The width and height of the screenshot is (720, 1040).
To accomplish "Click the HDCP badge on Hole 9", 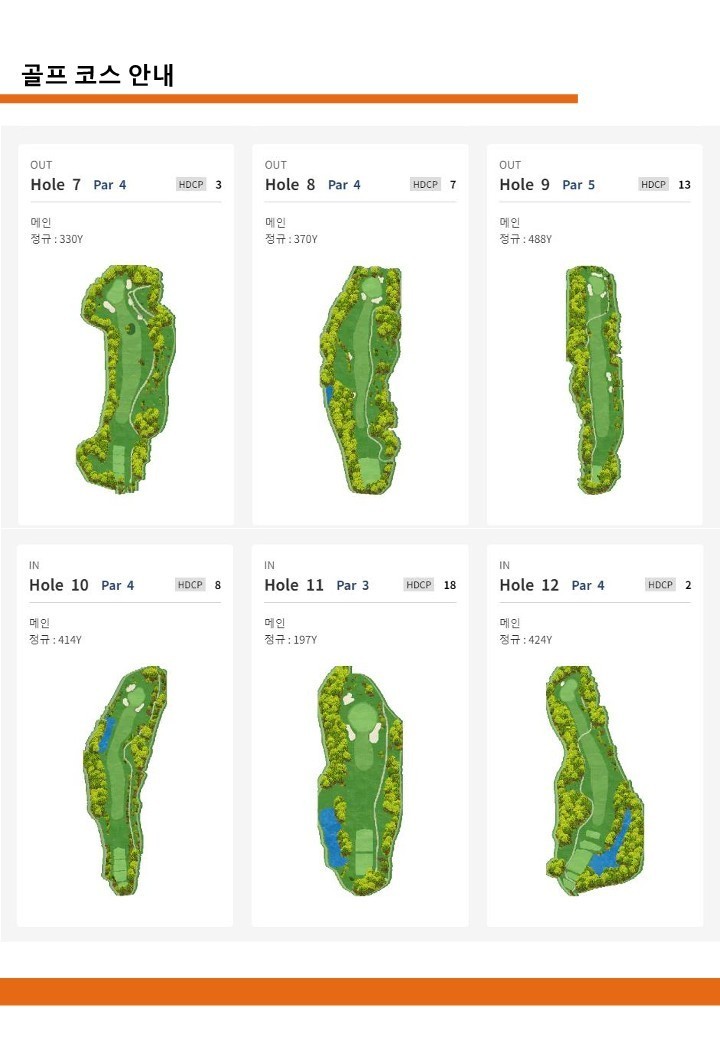I will click(x=653, y=185).
